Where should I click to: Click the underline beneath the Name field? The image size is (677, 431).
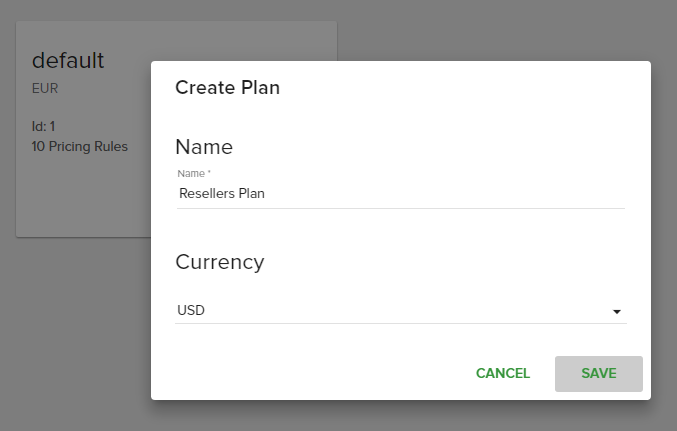[401, 208]
